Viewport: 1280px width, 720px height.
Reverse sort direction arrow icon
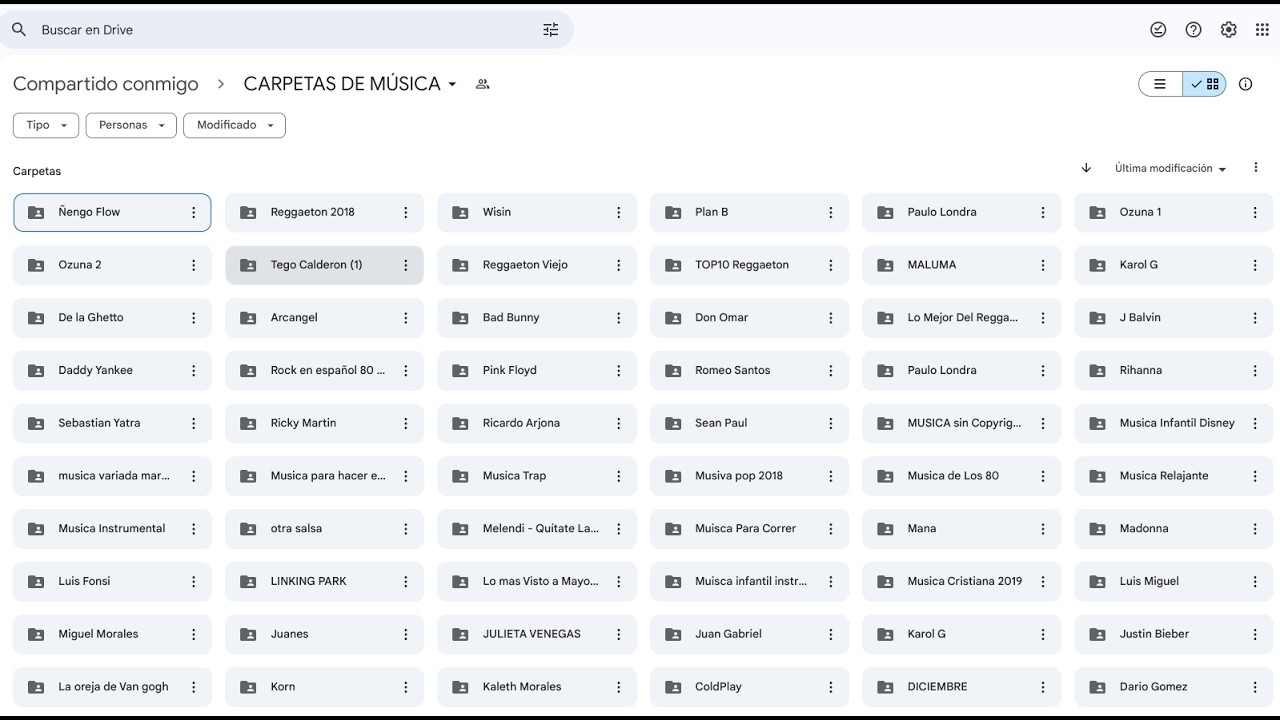pyautogui.click(x=1086, y=168)
